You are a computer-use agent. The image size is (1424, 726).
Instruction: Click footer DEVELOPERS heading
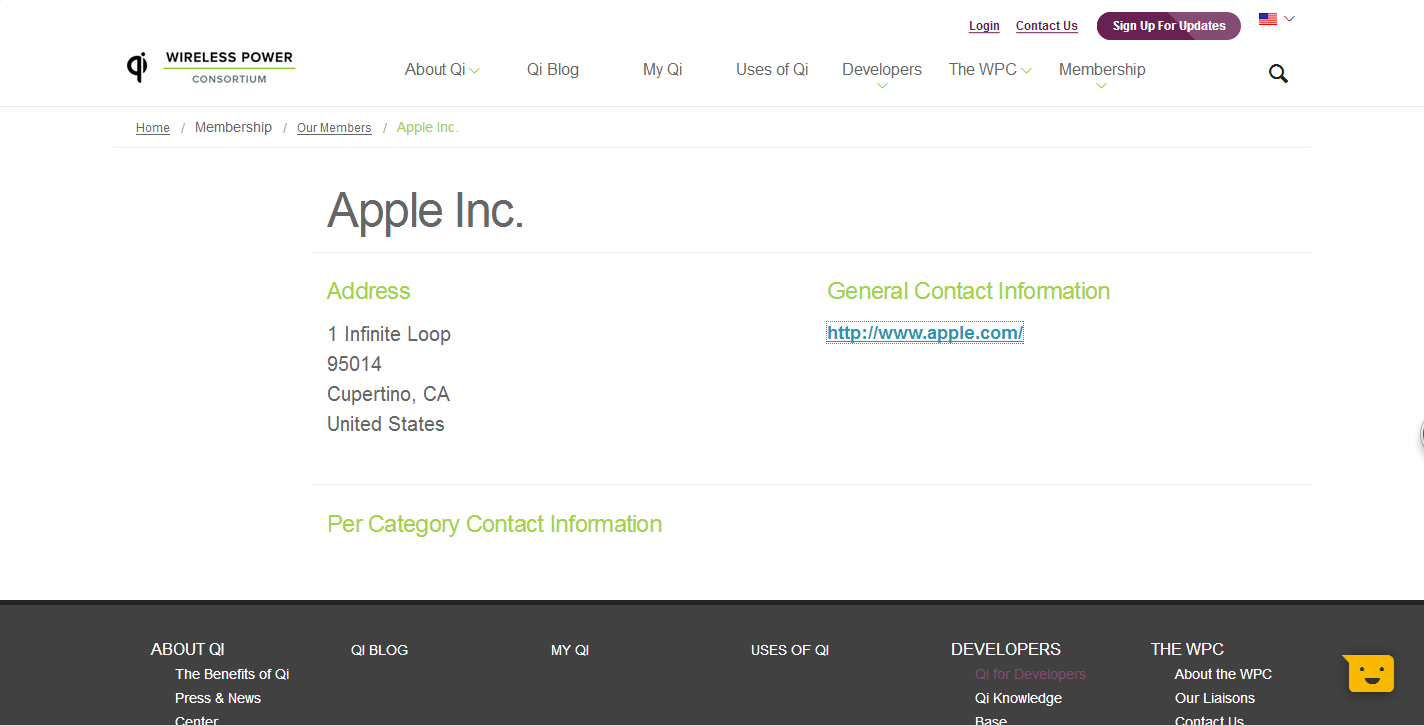pos(1006,649)
